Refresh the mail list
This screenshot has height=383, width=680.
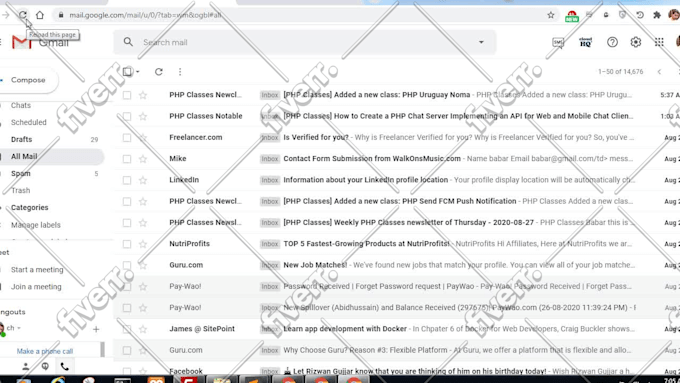click(x=159, y=72)
